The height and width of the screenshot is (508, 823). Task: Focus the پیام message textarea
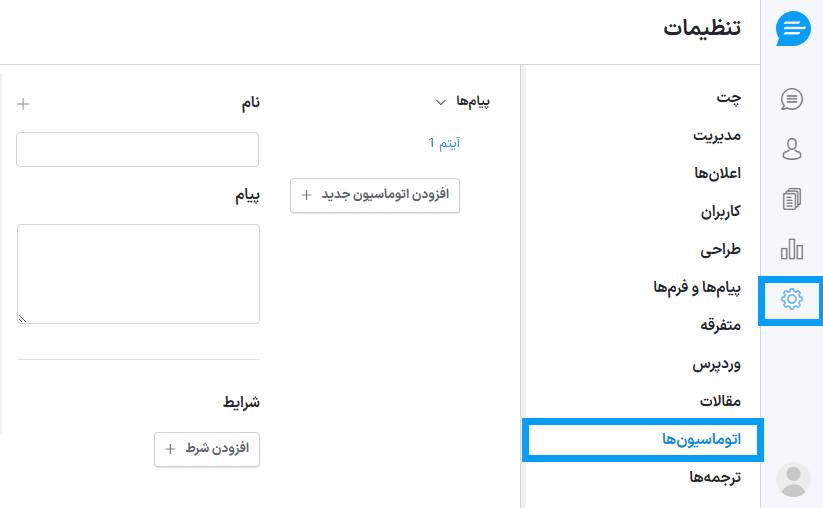pyautogui.click(x=138, y=273)
